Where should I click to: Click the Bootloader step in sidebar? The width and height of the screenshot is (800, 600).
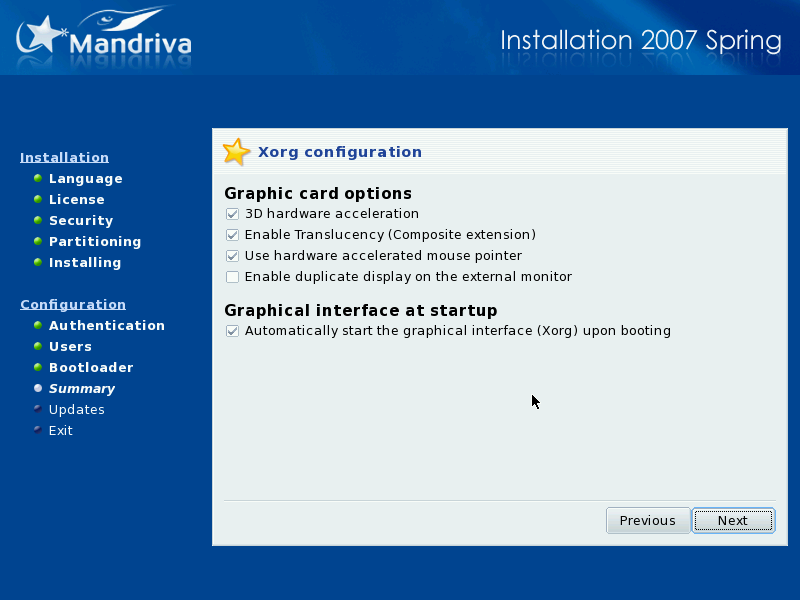pyautogui.click(x=91, y=367)
